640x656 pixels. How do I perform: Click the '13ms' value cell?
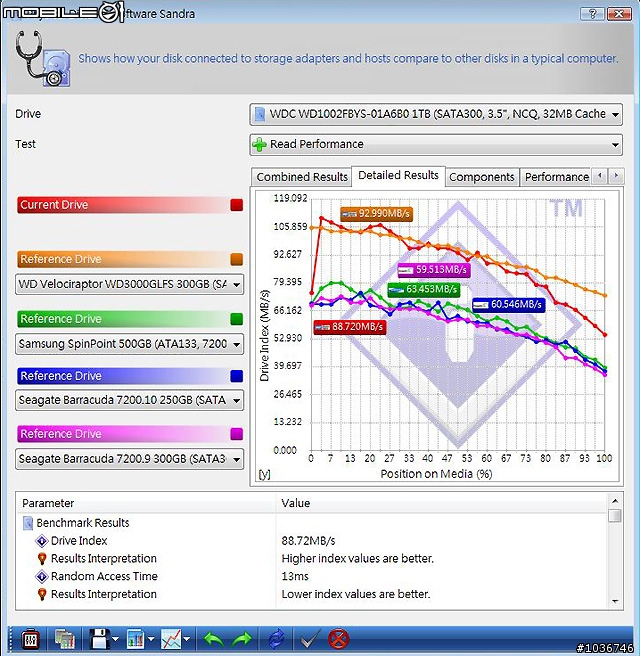(x=295, y=577)
